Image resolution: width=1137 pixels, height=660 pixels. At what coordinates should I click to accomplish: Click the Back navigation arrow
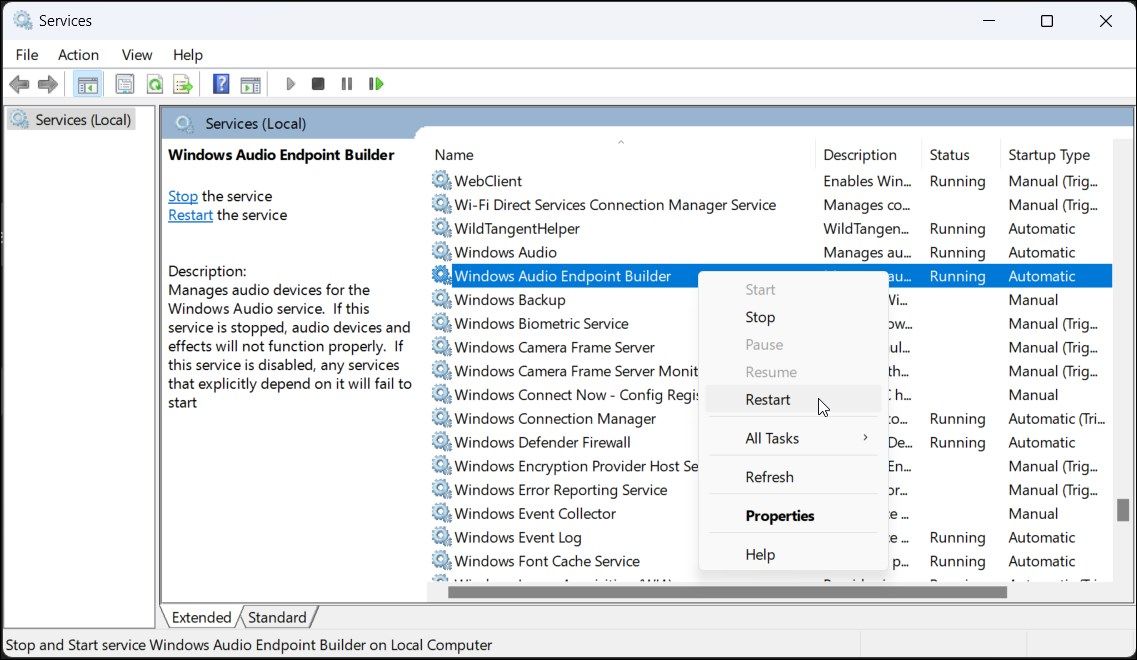(18, 84)
